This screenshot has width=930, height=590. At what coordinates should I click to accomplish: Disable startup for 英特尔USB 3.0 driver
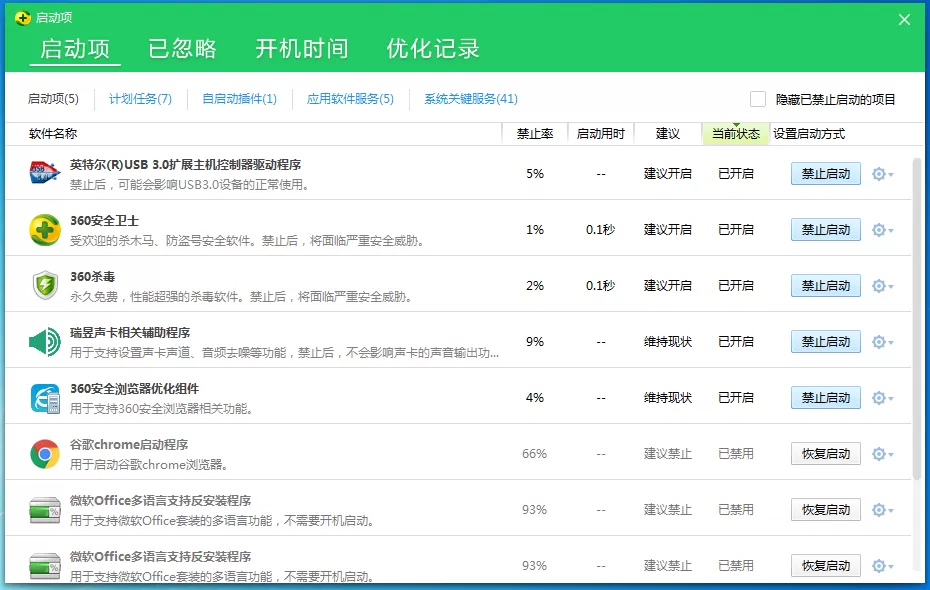pos(826,174)
